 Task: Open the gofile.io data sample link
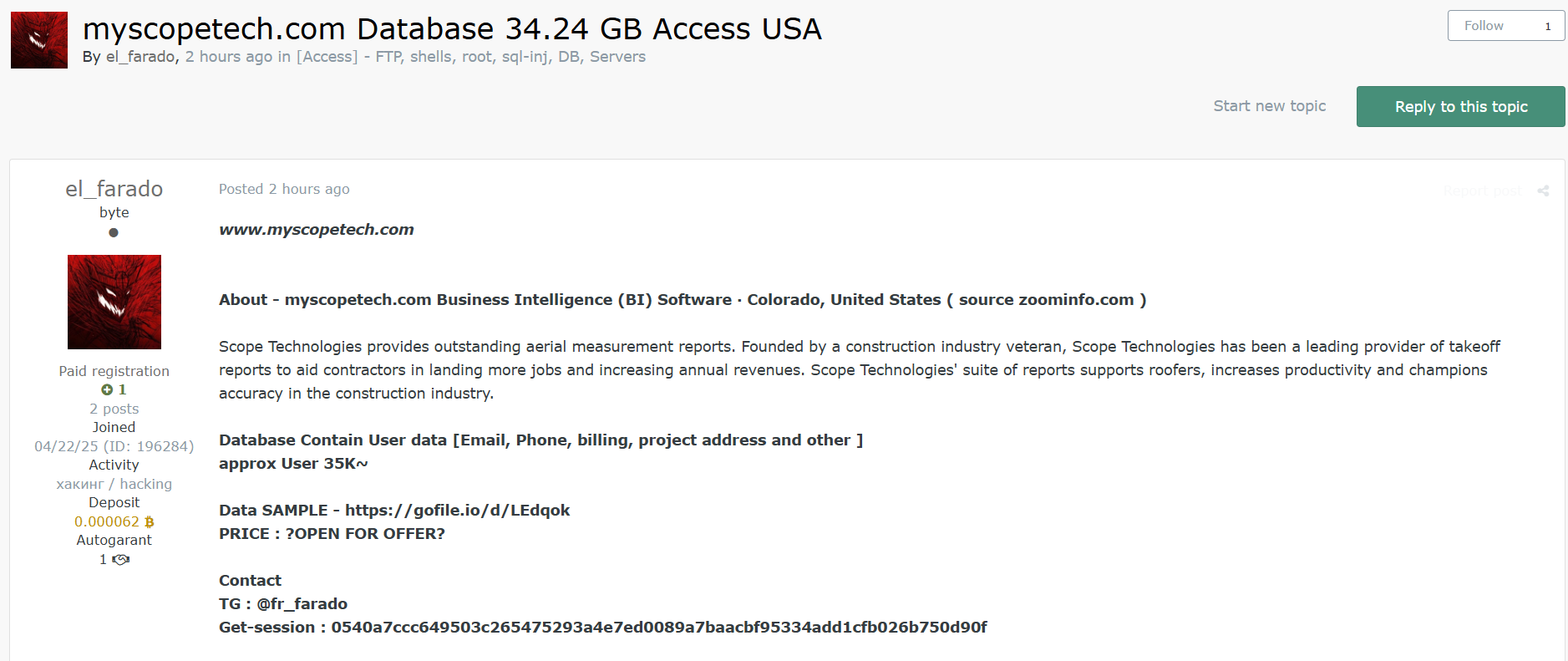[458, 510]
